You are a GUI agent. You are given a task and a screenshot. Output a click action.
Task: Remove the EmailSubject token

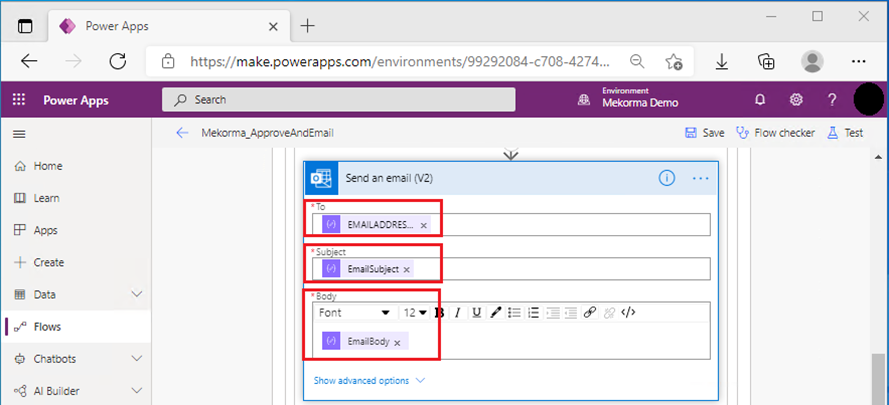(x=407, y=270)
